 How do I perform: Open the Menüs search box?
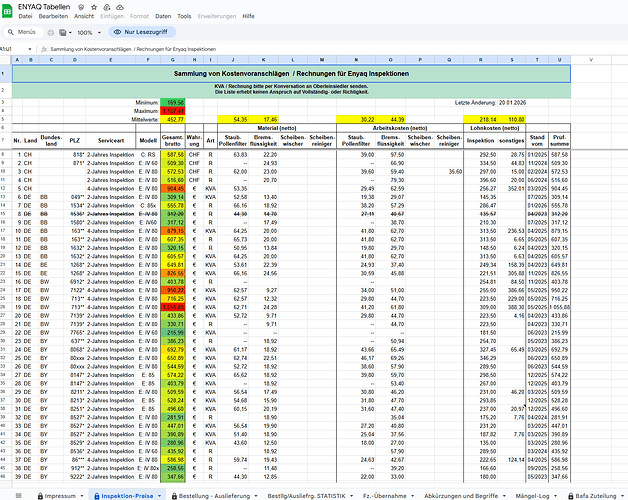click(x=24, y=32)
